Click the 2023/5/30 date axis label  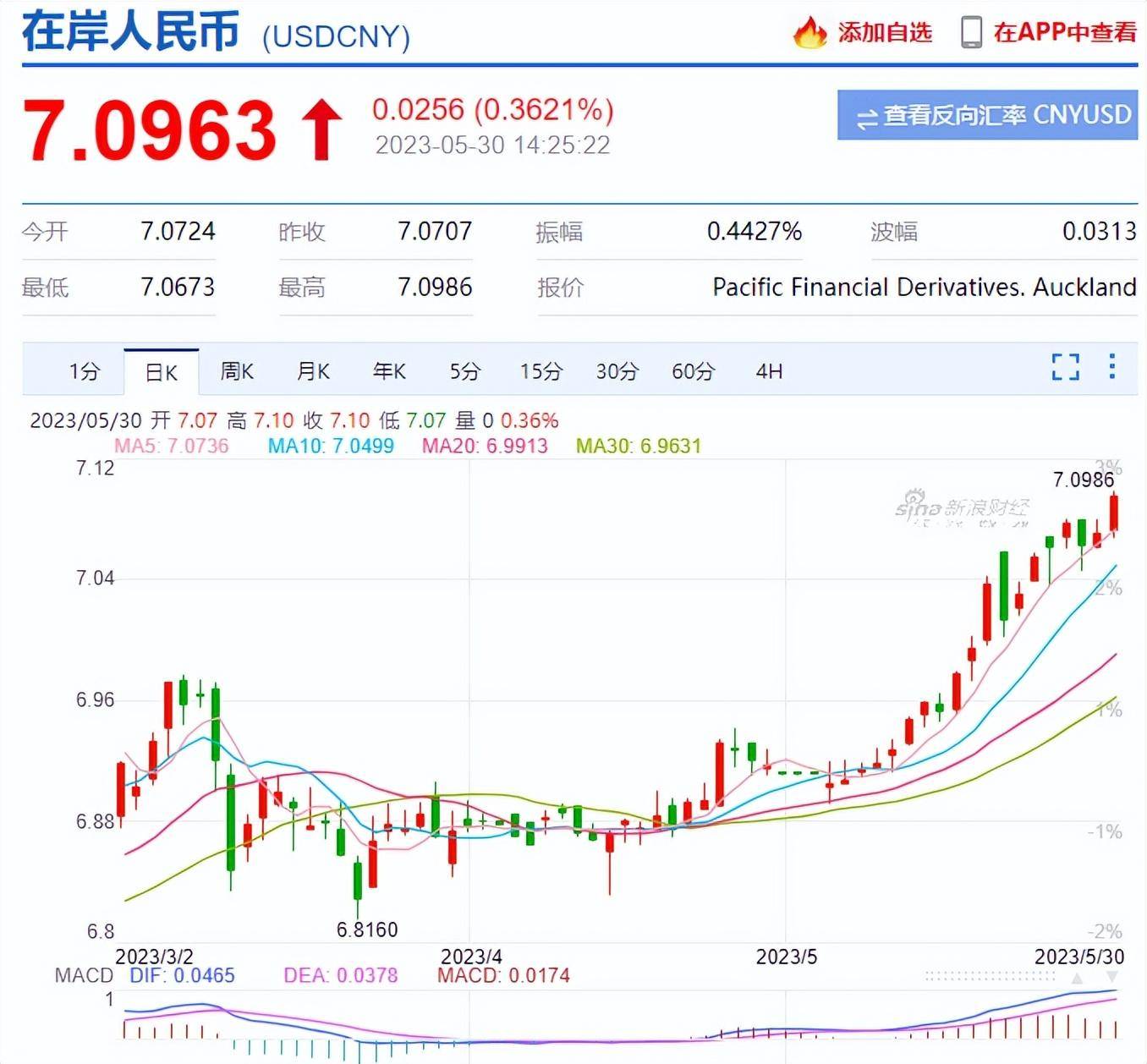(x=1080, y=957)
